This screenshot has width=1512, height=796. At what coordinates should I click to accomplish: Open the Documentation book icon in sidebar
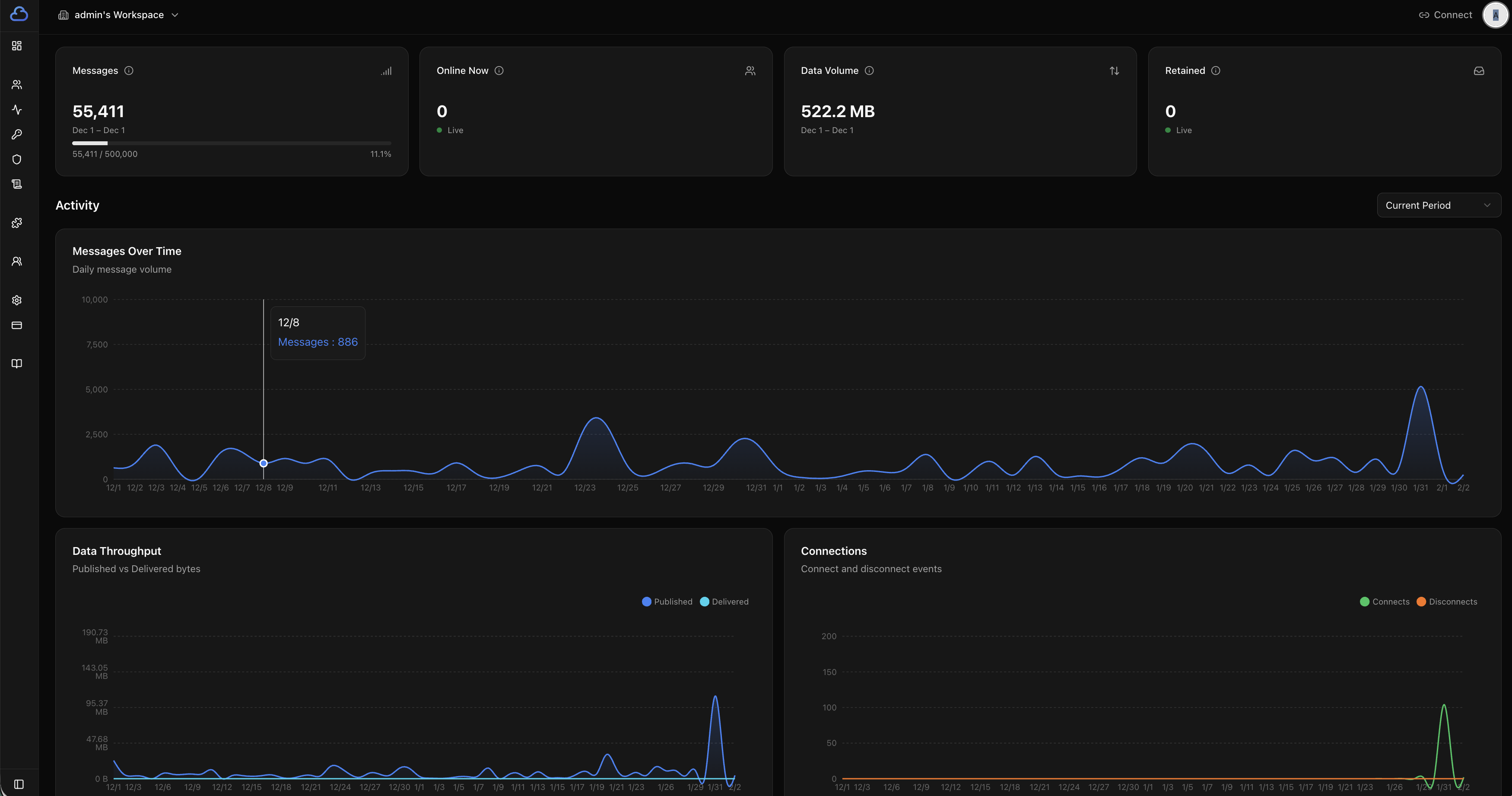pyautogui.click(x=16, y=363)
